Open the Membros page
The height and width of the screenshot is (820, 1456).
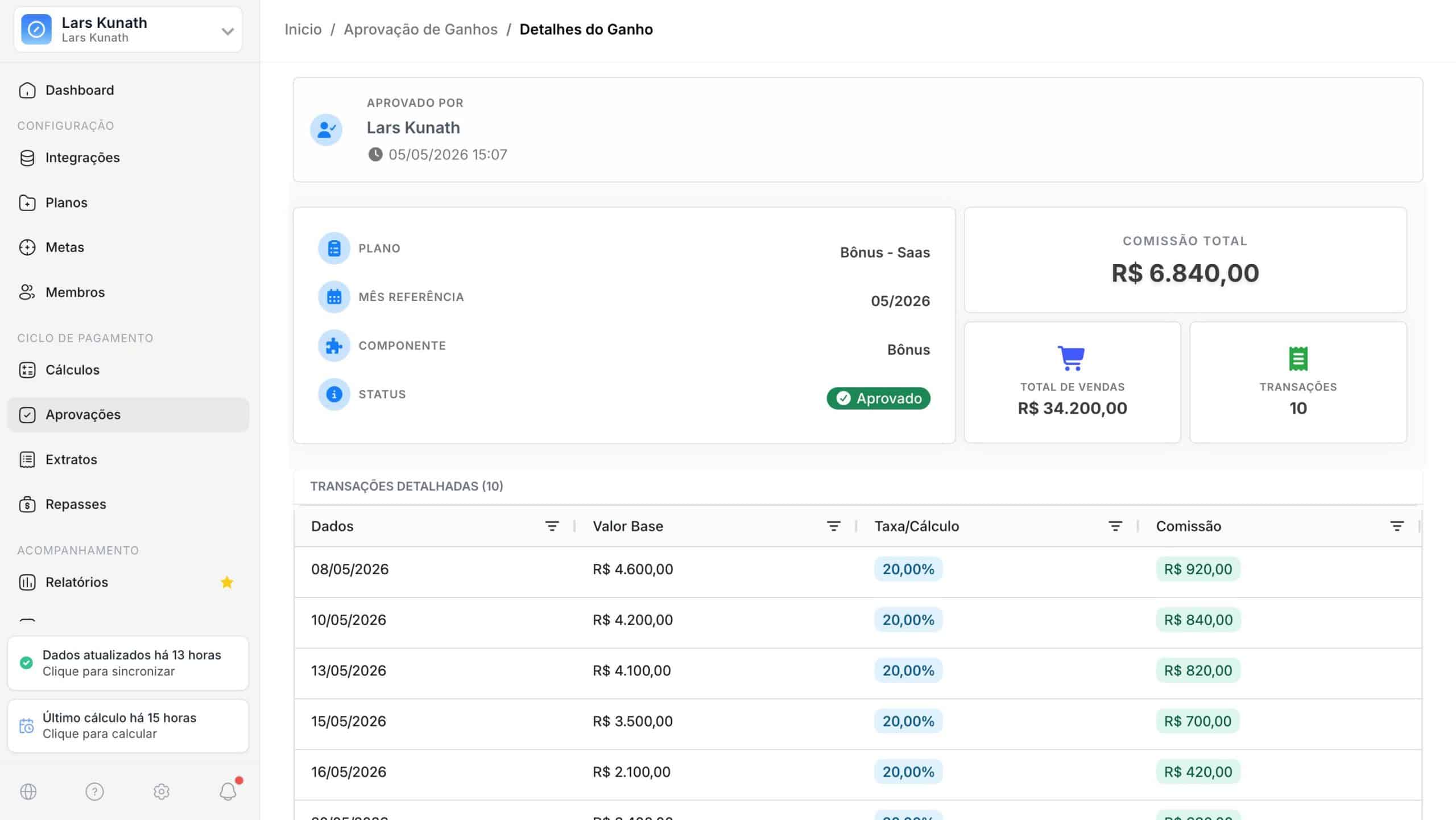[128, 292]
